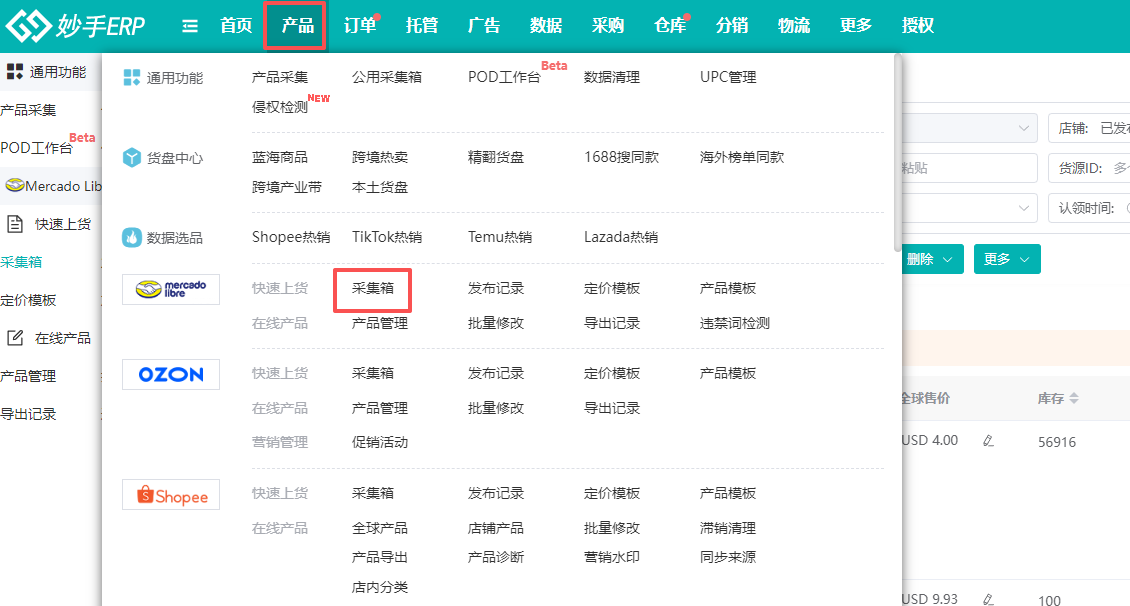The image size is (1130, 606).
Task: Open 订单 menu in top navigation
Action: pos(360,26)
